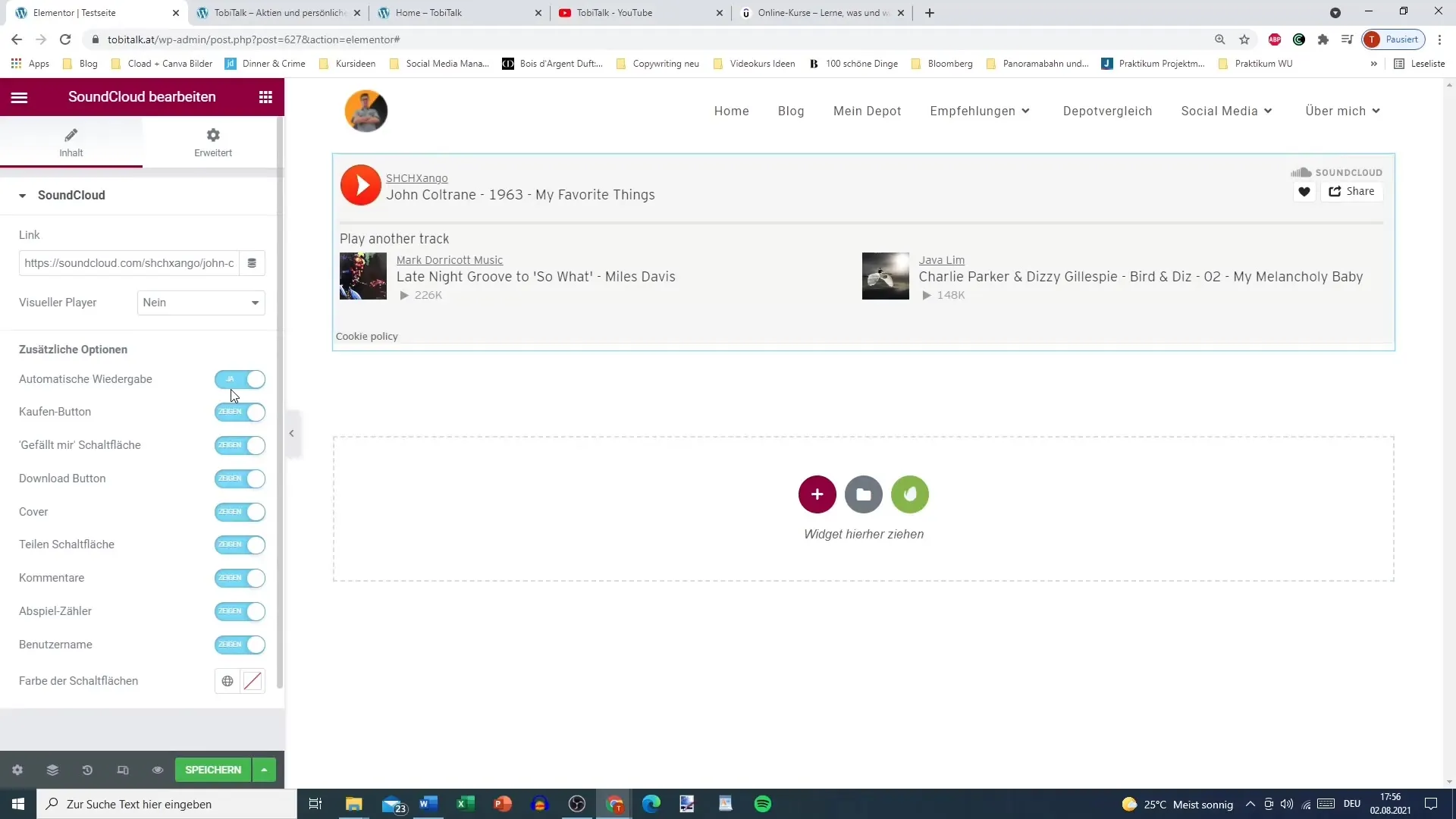This screenshot has width=1456, height=819.
Task: Expand the Über mich menu
Action: click(x=1342, y=111)
